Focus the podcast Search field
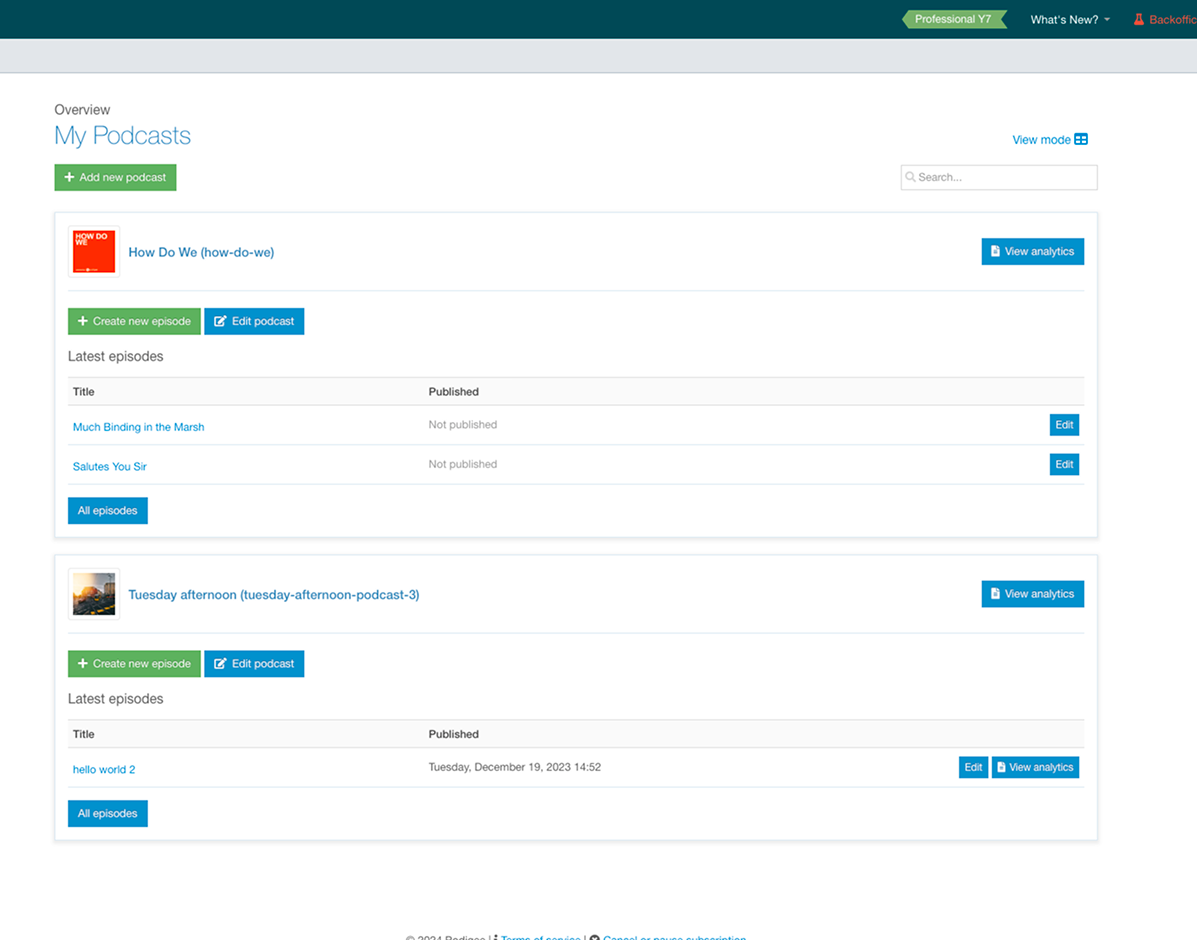 (x=999, y=177)
